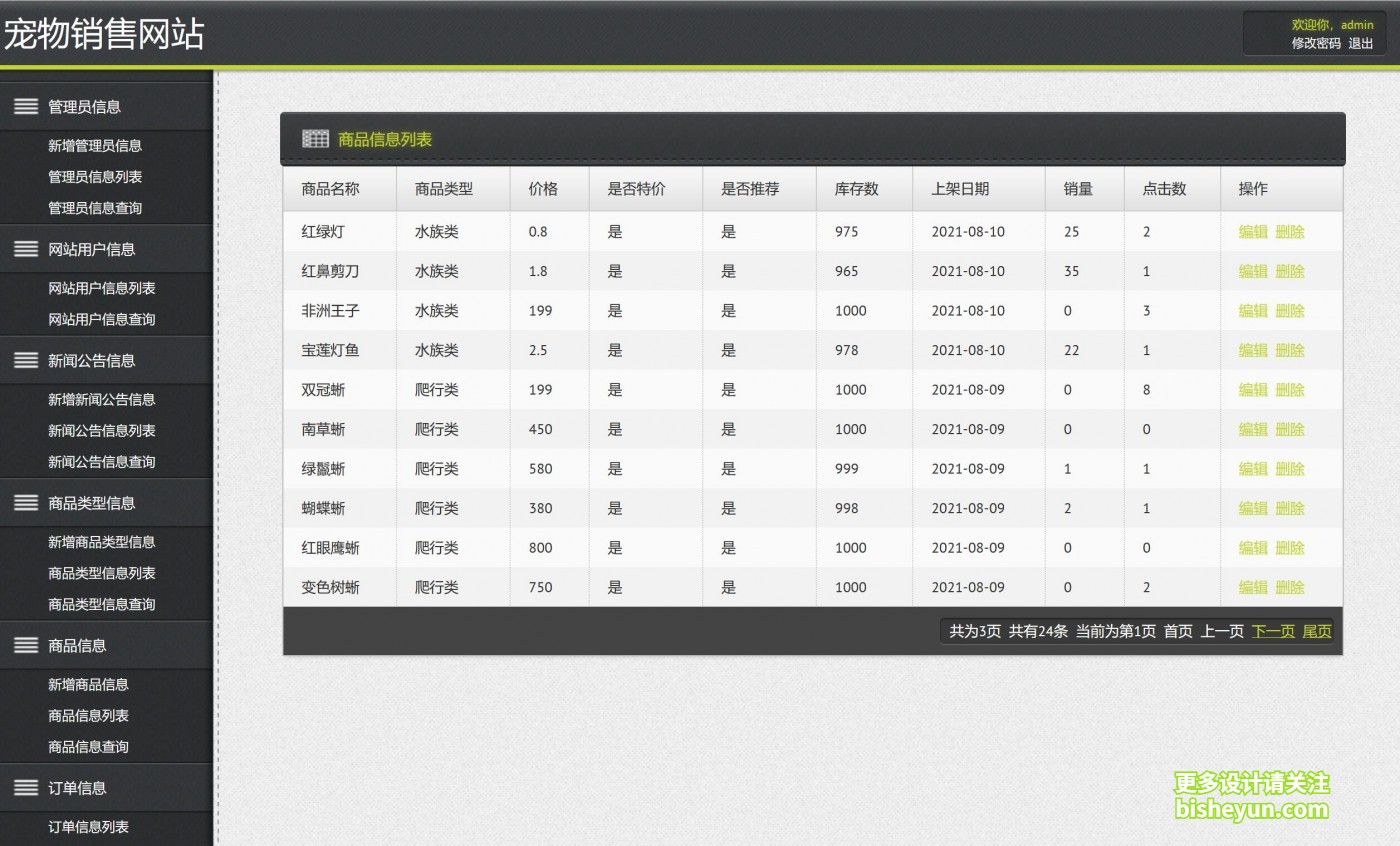
Task: Delete the 红绿灯 product row
Action: pyautogui.click(x=1290, y=232)
